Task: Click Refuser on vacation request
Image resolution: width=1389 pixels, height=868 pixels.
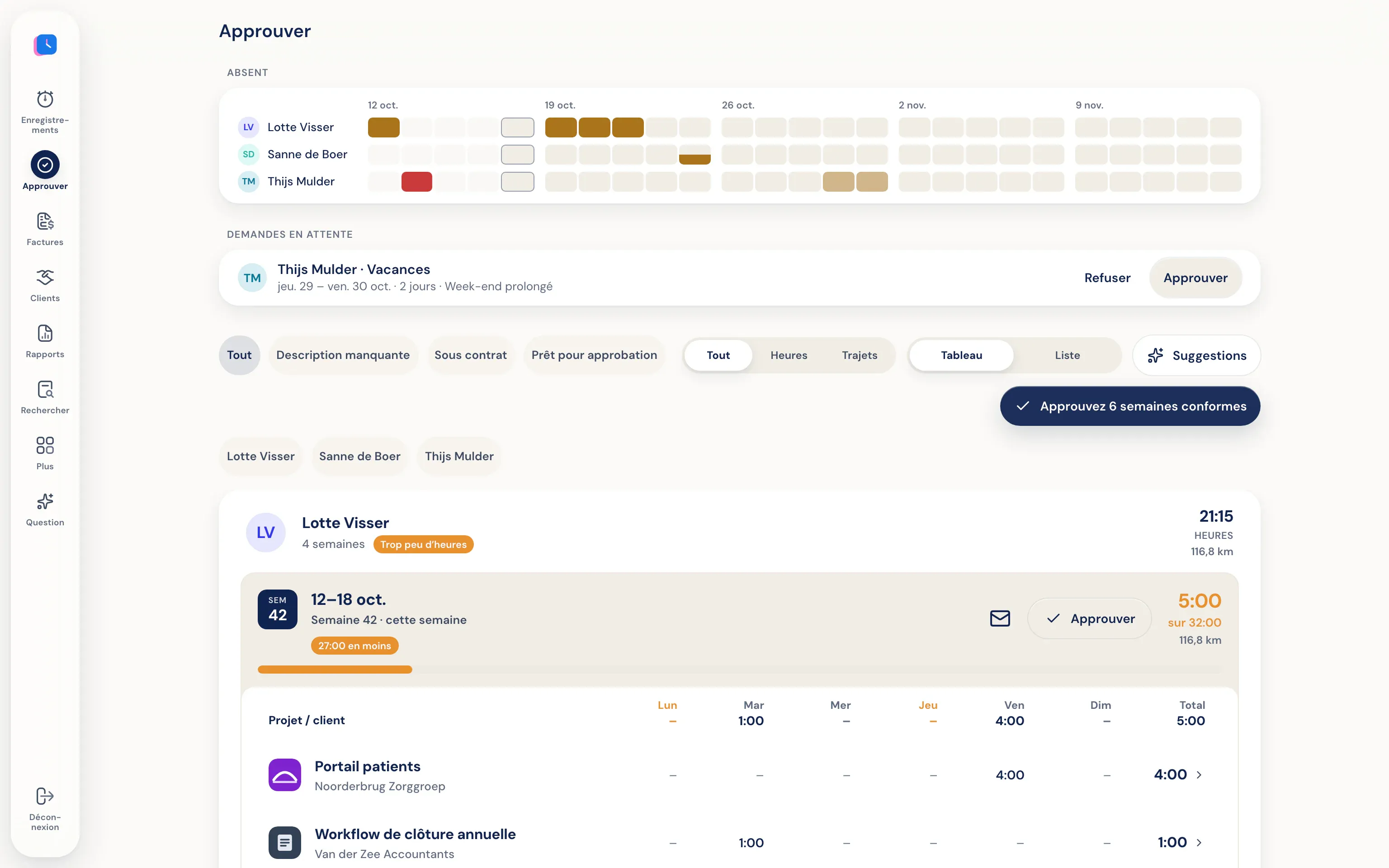Action: pos(1107,278)
